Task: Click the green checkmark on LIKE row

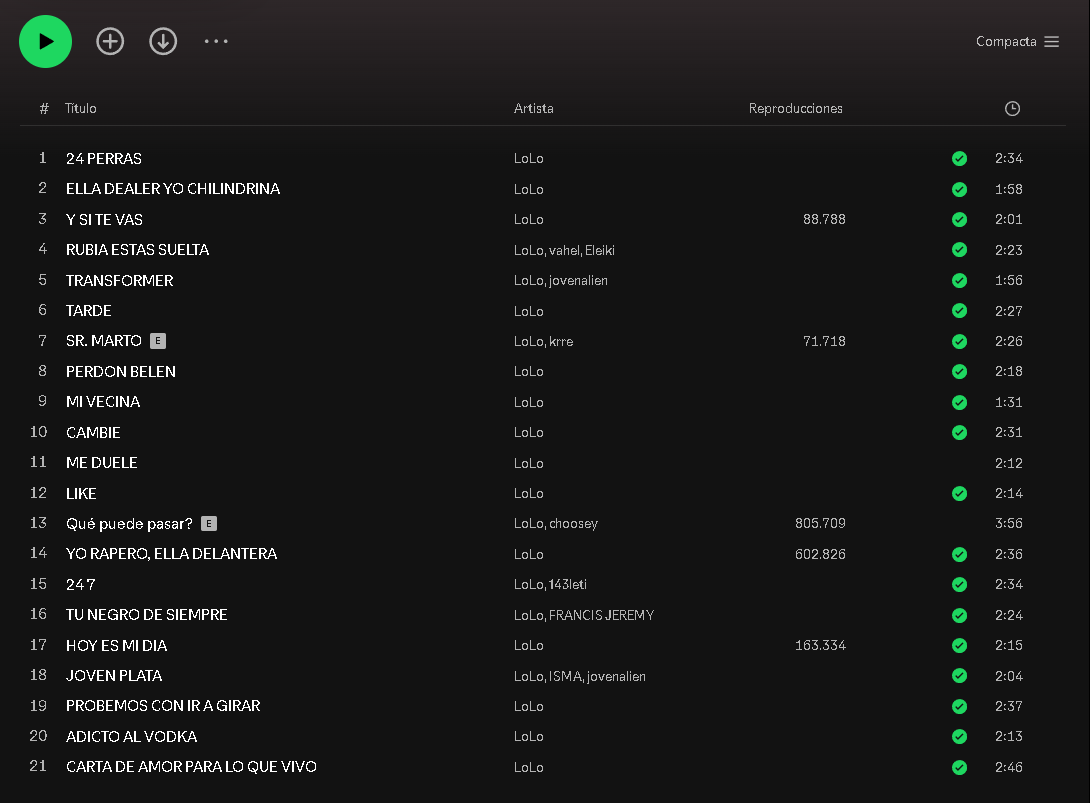Action: 959,494
